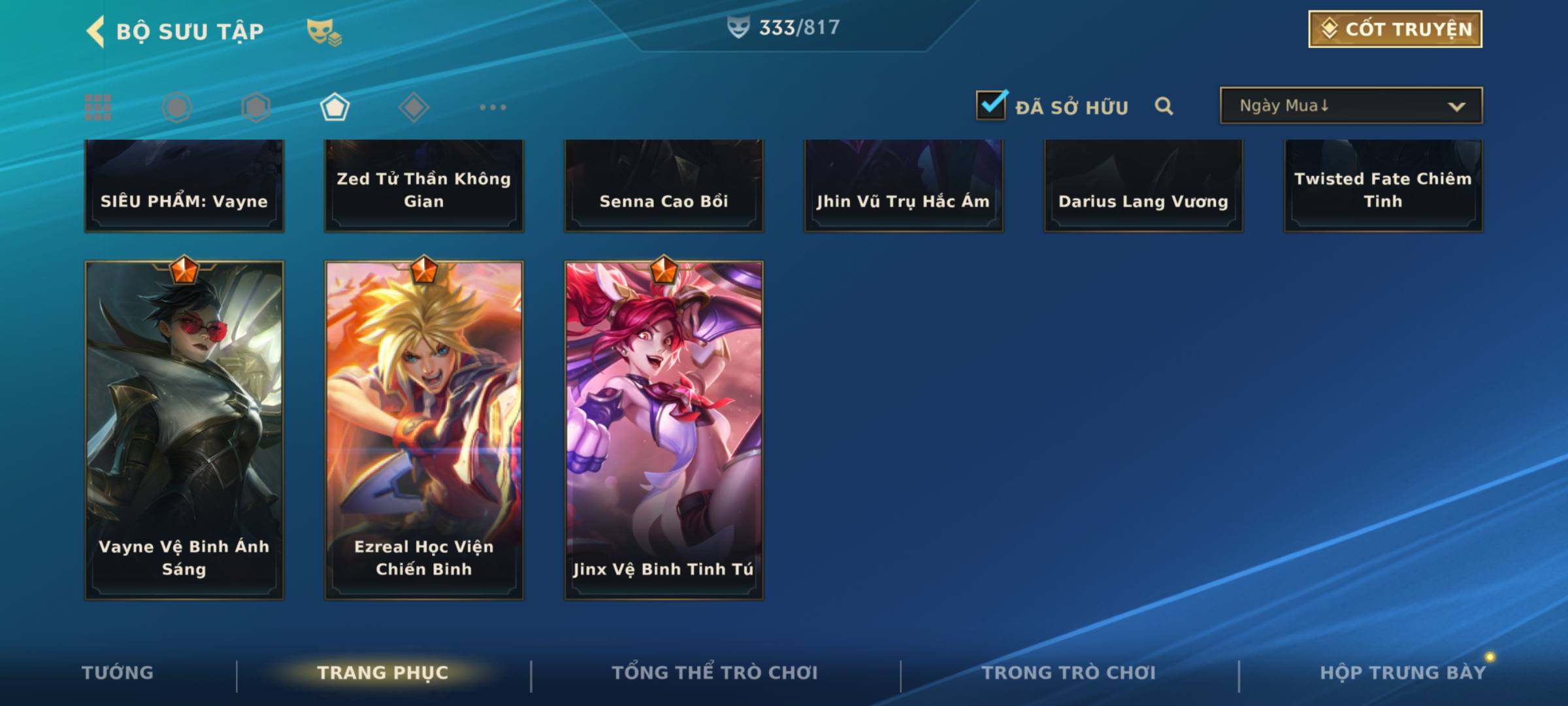Click the sort dropdown chevron arrow
Image resolution: width=1568 pixels, height=706 pixels.
1456,107
